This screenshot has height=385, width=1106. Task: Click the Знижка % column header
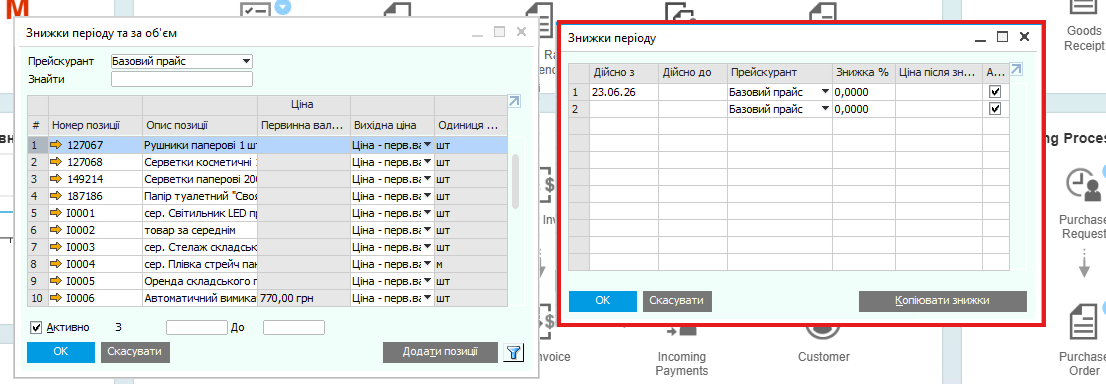click(x=863, y=73)
